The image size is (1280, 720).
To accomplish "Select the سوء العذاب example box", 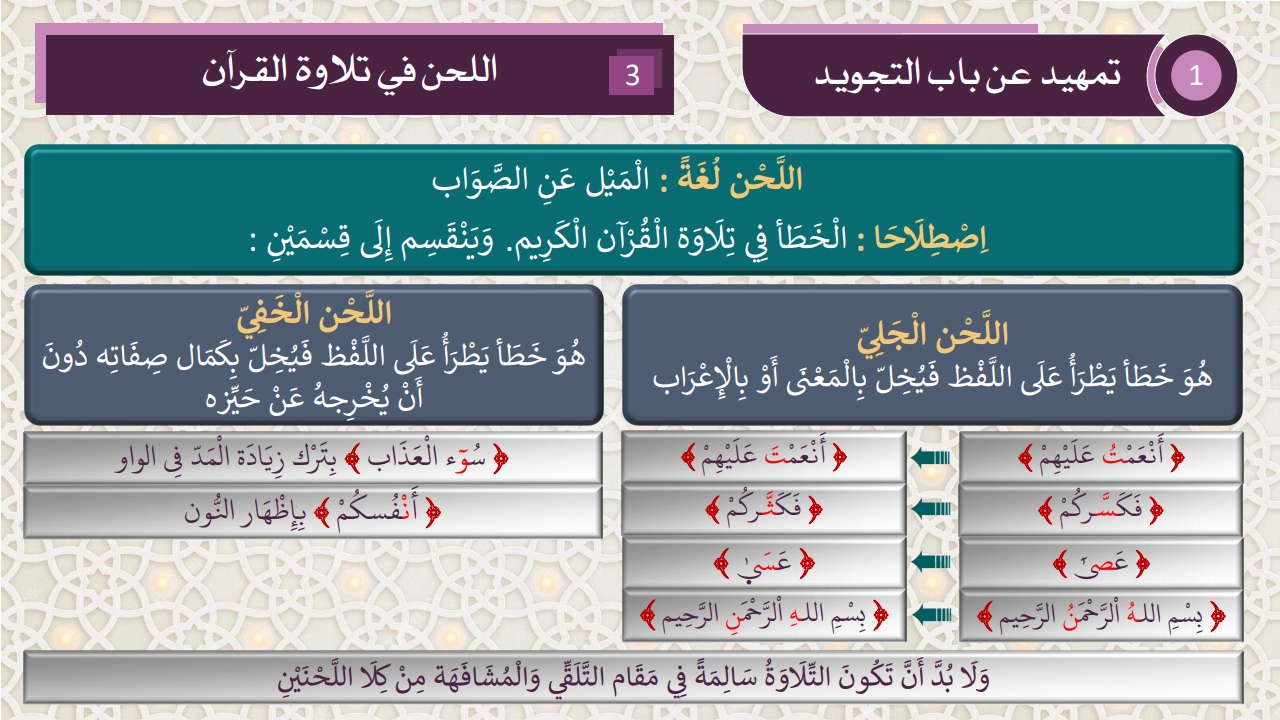I will coord(313,458).
